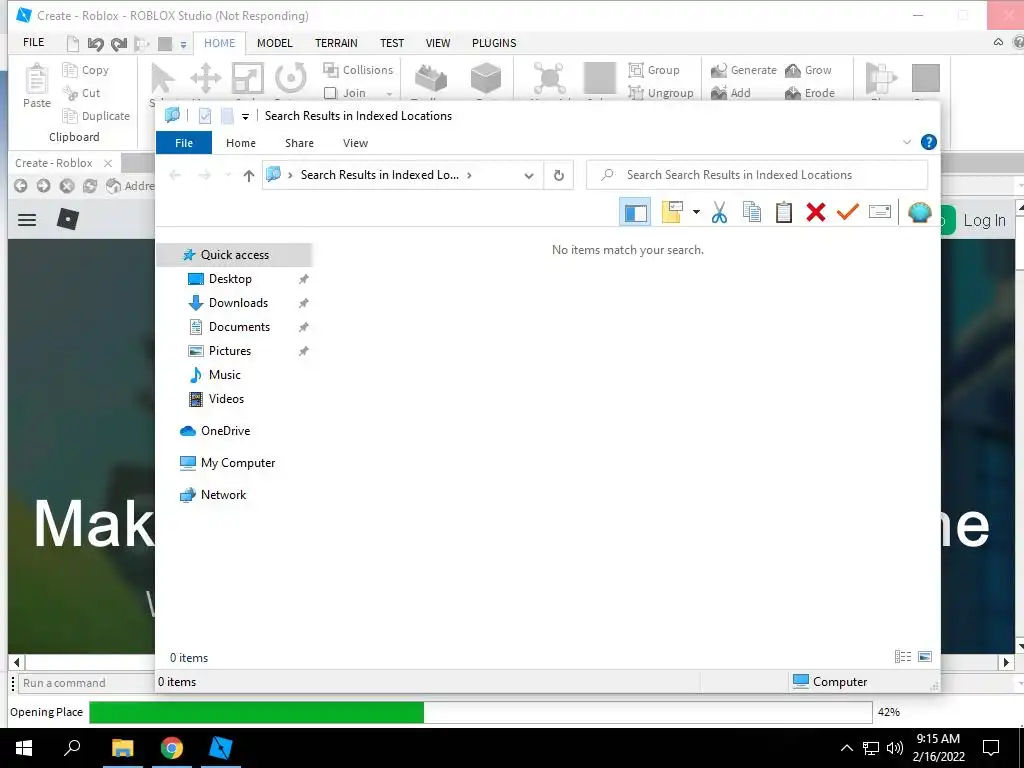
Task: Click the clipboard Paste icon in Explorer toolbar
Action: click(x=784, y=212)
